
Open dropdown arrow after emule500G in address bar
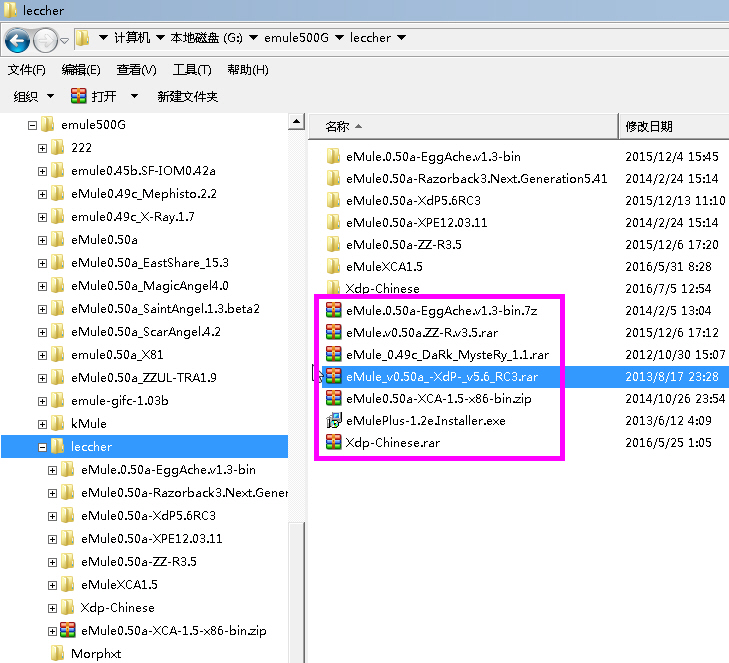(x=340, y=37)
